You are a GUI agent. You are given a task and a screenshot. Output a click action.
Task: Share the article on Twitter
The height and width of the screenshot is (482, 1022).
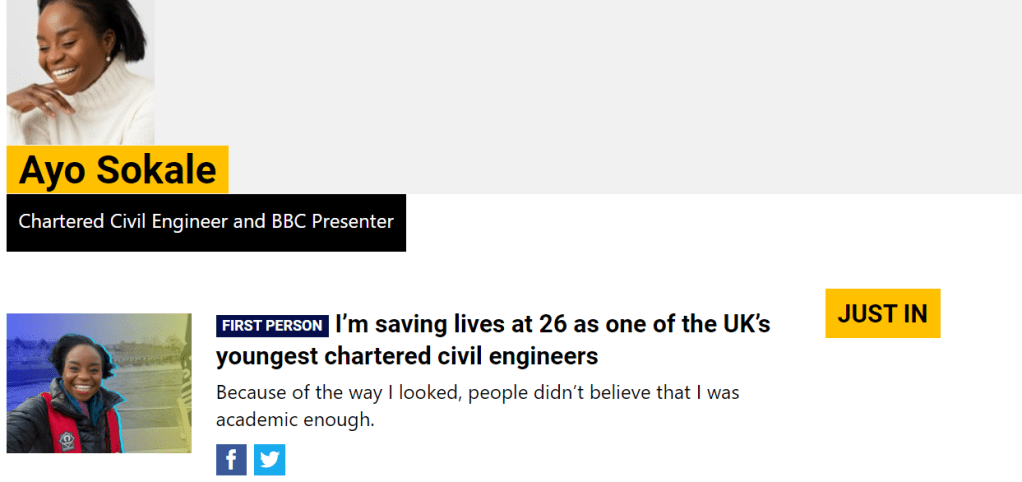tap(269, 460)
